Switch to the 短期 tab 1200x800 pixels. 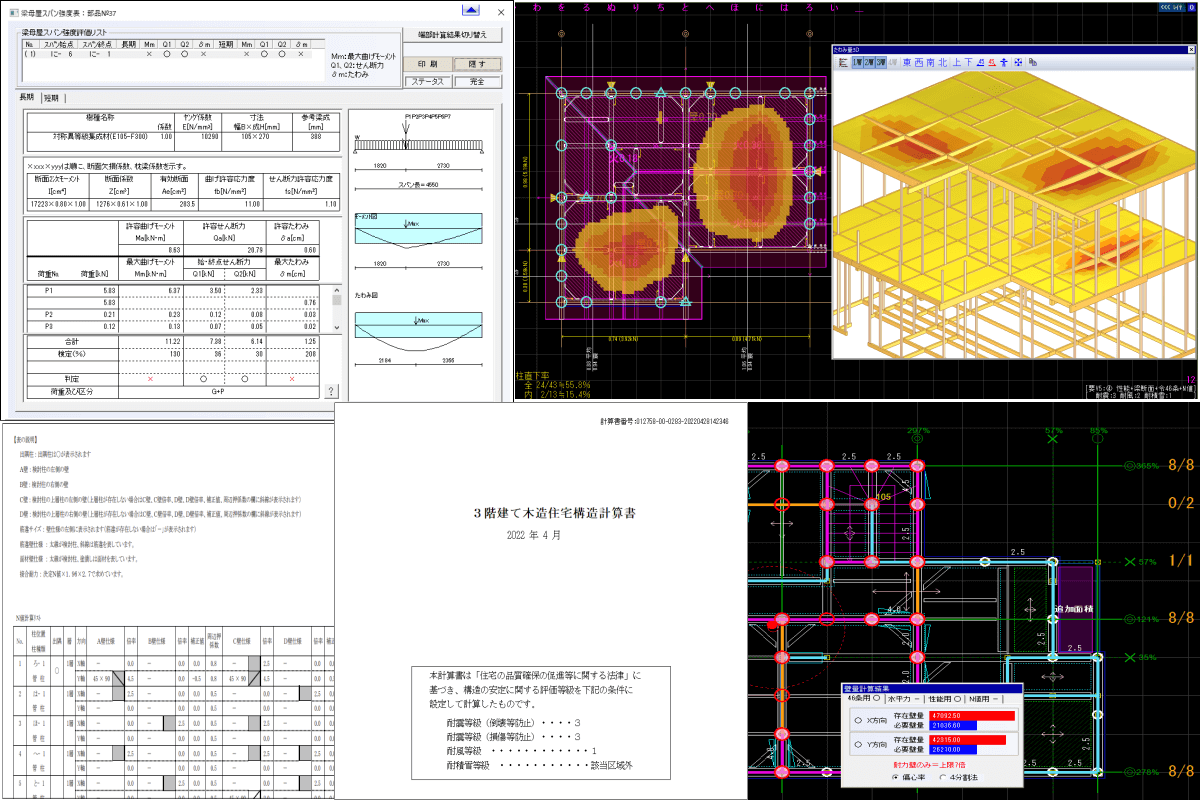tap(52, 98)
